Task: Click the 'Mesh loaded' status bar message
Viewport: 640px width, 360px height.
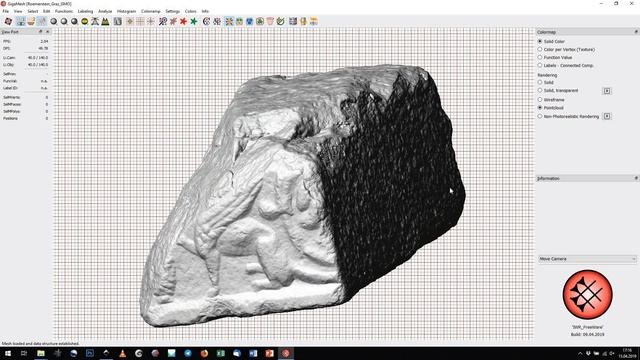Action: coord(40,344)
